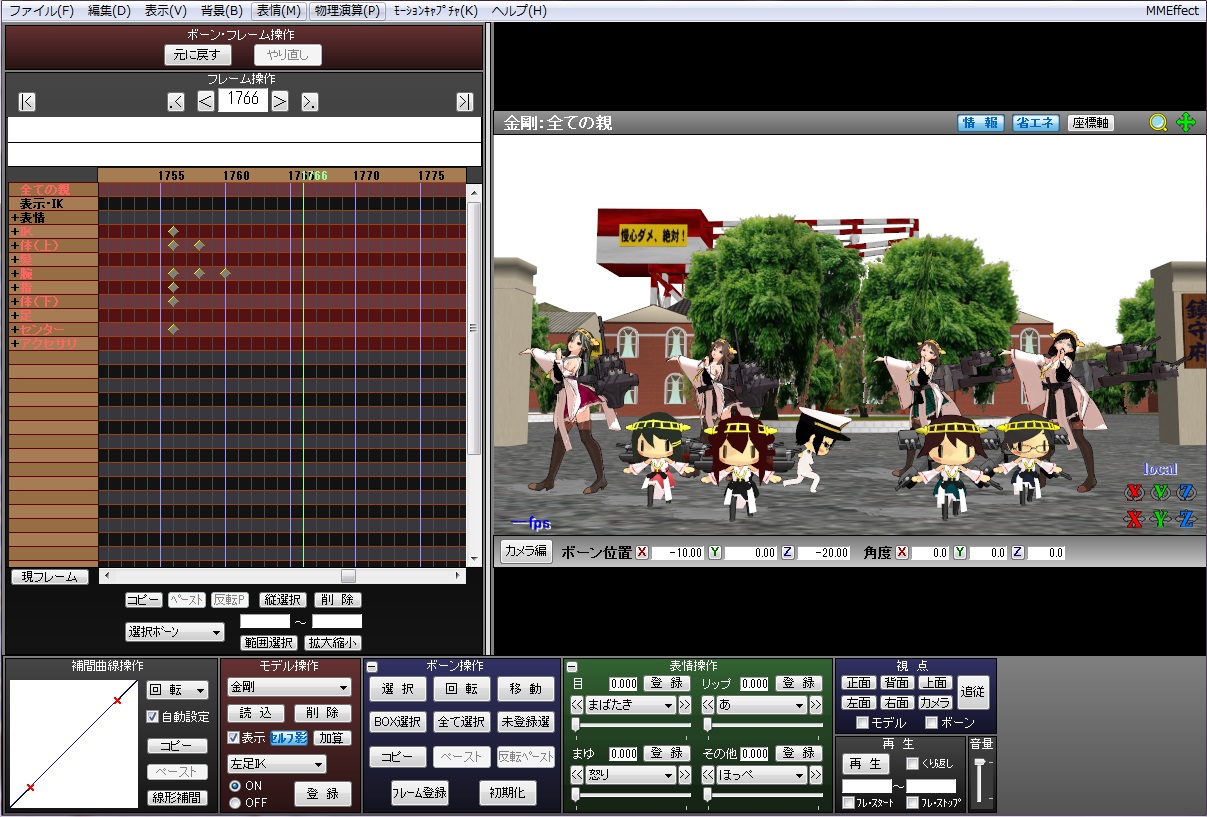Toggle 自動設定 checkbox in interpolation panel
Image resolution: width=1207 pixels, height=817 pixels.
click(153, 717)
